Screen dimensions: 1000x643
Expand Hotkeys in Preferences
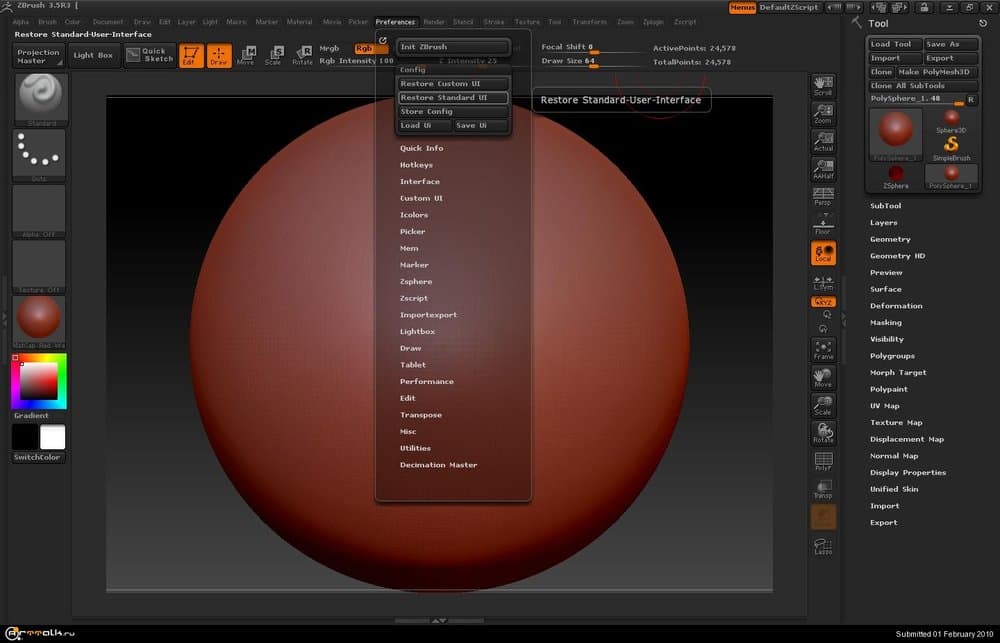pyautogui.click(x=416, y=165)
